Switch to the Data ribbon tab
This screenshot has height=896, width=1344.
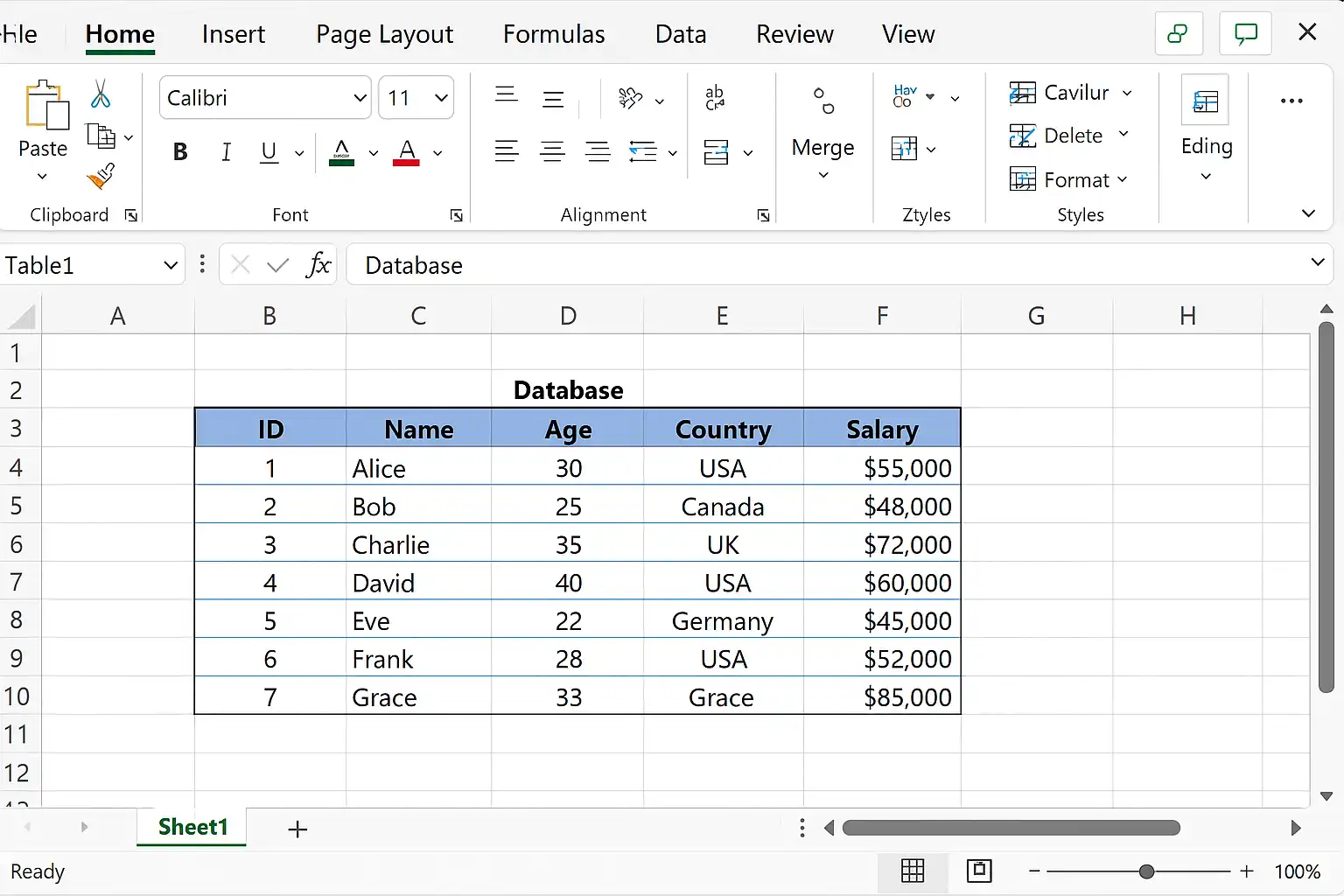click(x=681, y=34)
